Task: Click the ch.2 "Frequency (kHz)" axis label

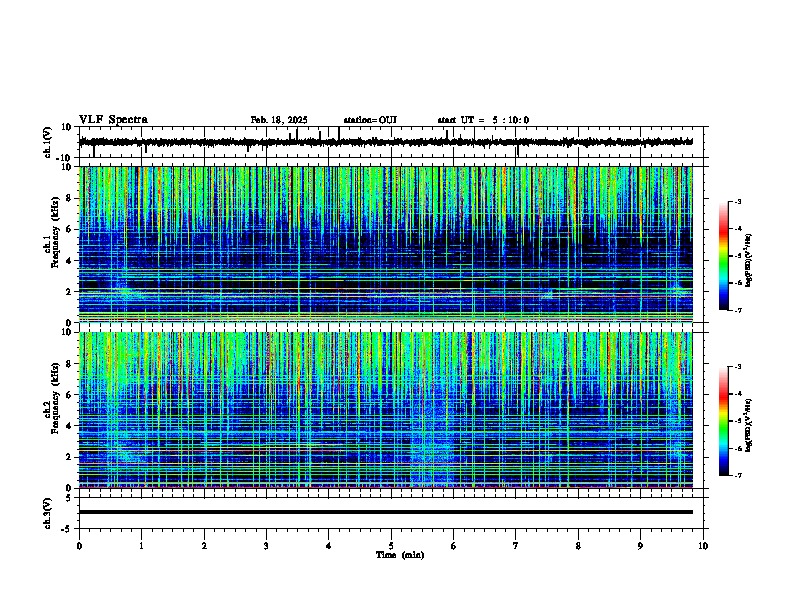Action: click(55, 398)
